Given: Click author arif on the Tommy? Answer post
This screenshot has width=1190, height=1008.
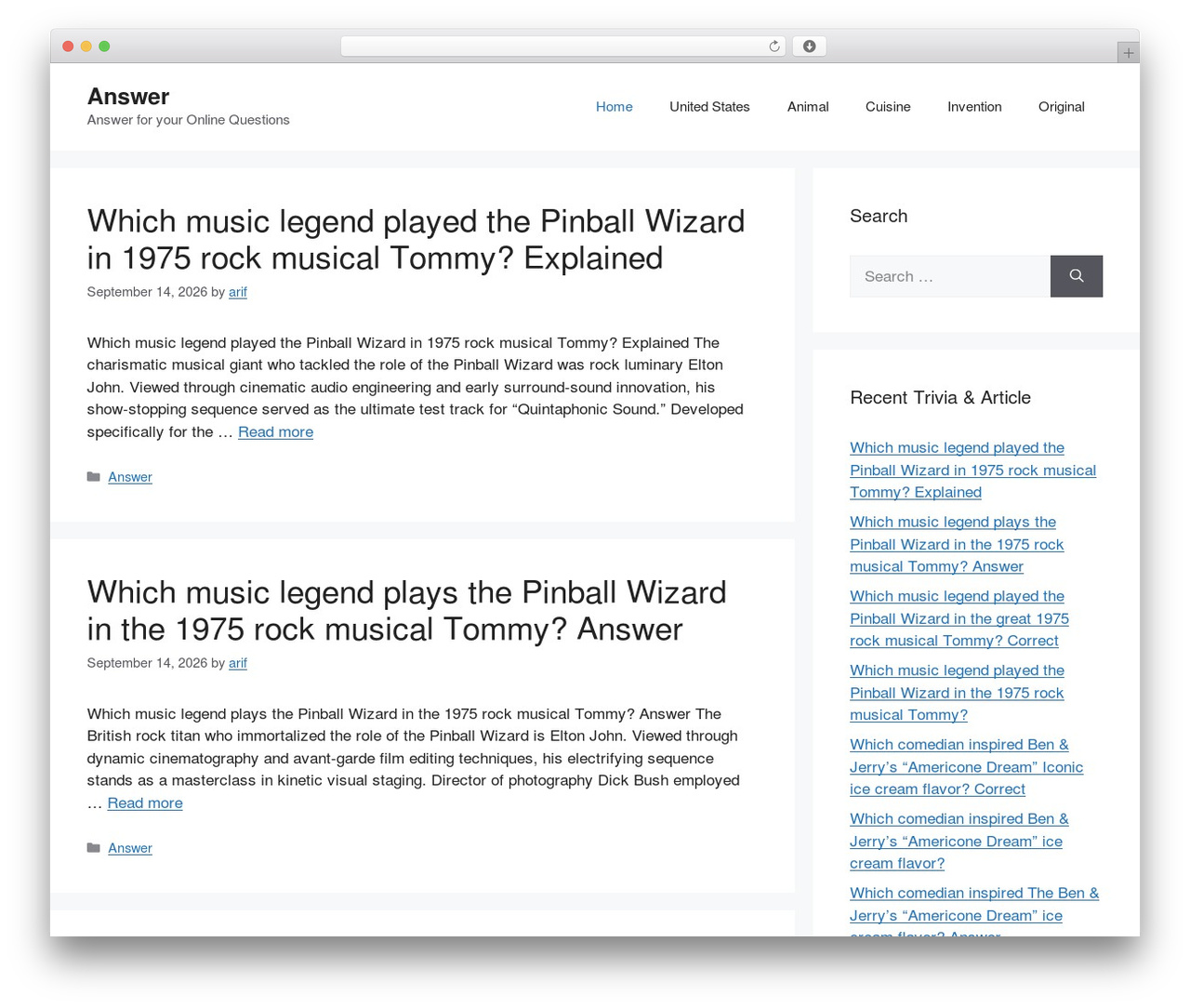Looking at the screenshot, I should pos(238,663).
